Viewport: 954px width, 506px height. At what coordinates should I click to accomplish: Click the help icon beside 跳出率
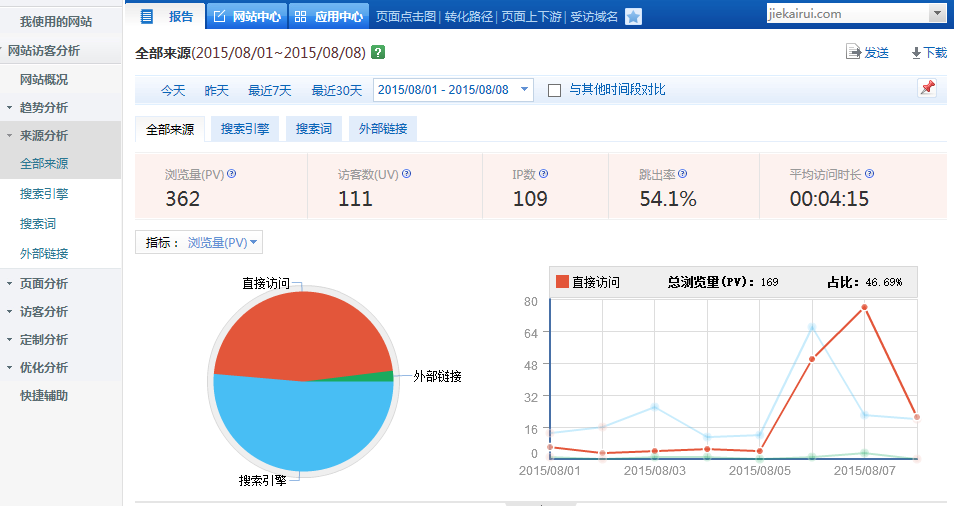(x=683, y=174)
